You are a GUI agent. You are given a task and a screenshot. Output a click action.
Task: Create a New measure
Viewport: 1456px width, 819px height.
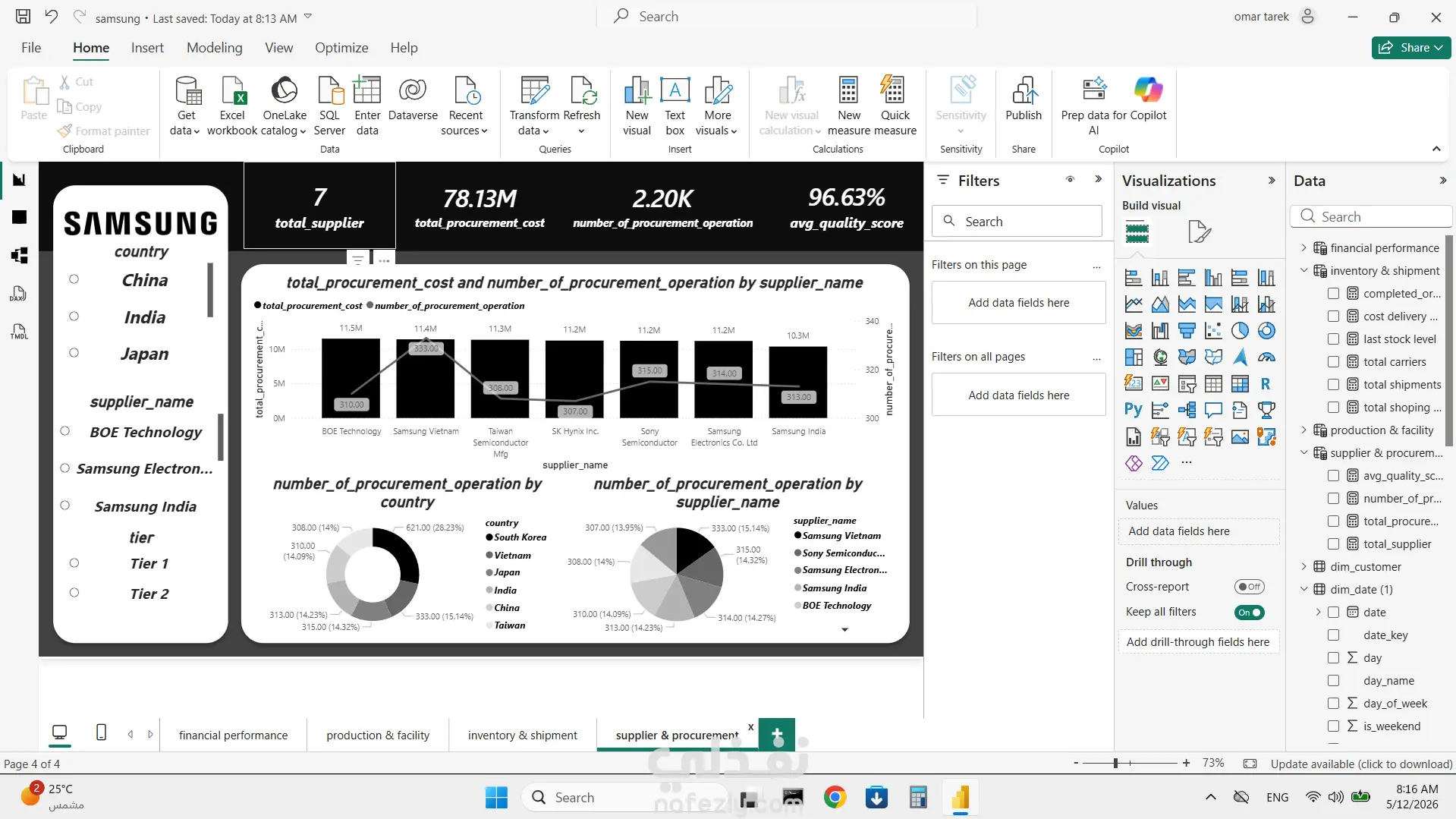[849, 106]
